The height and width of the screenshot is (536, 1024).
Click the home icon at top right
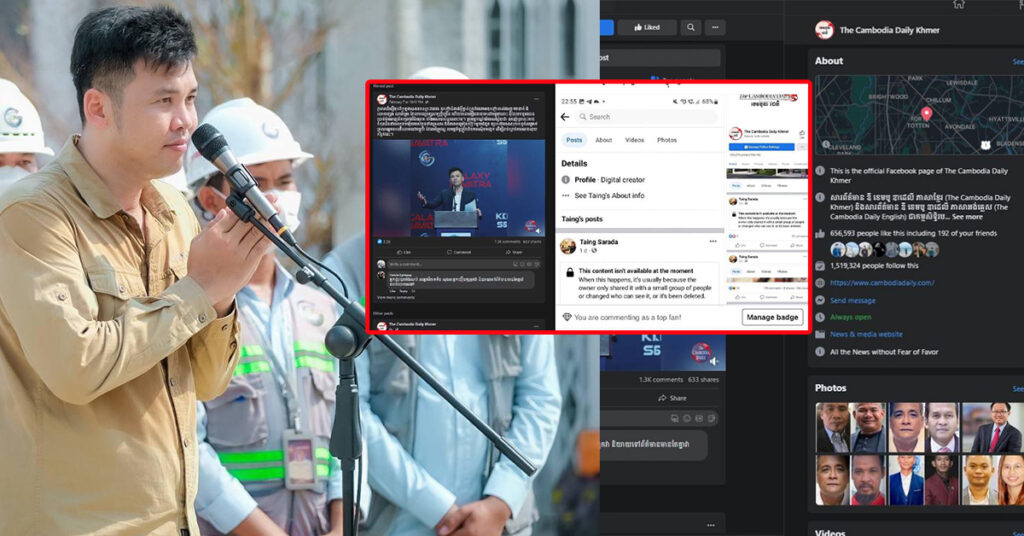point(959,4)
